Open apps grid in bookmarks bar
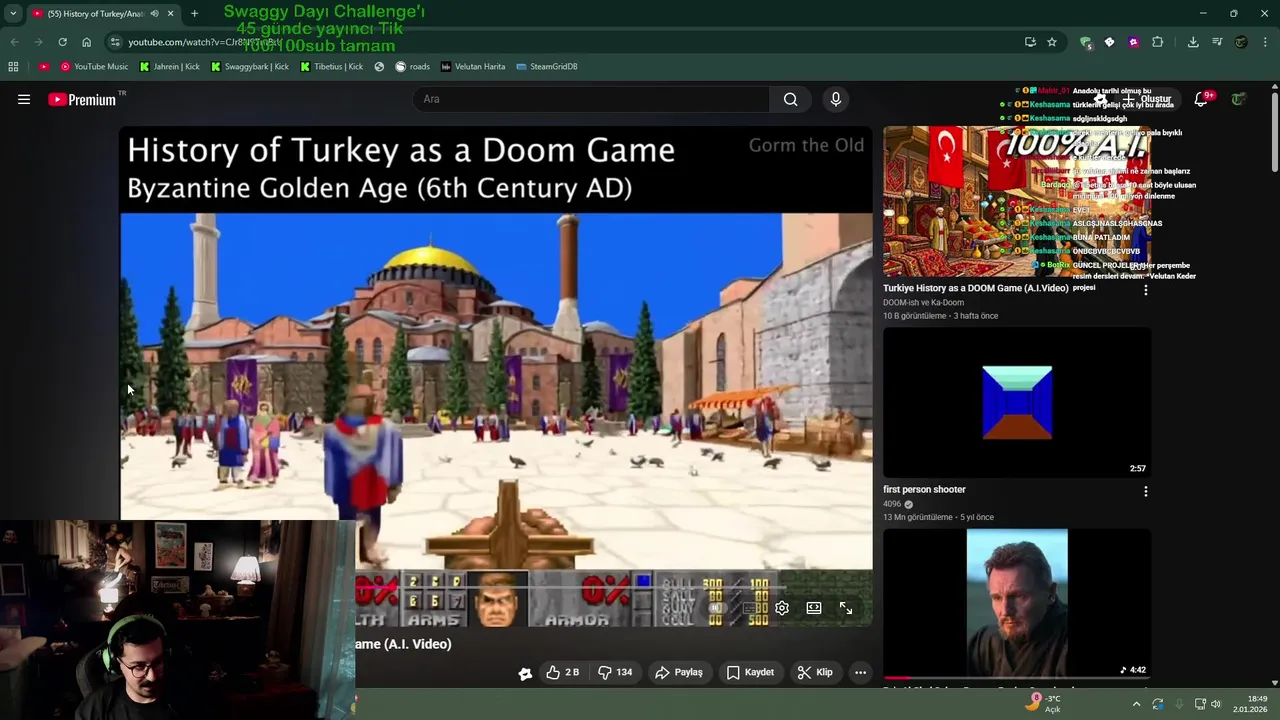This screenshot has width=1280, height=720. click(13, 66)
